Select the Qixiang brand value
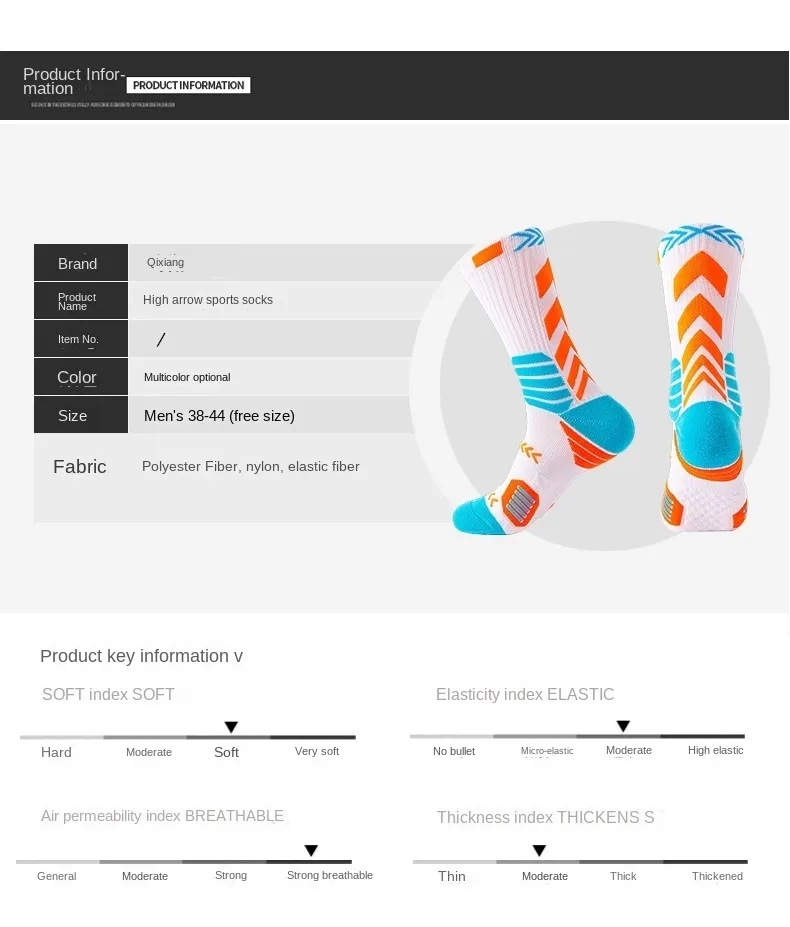The image size is (790, 927). (165, 263)
